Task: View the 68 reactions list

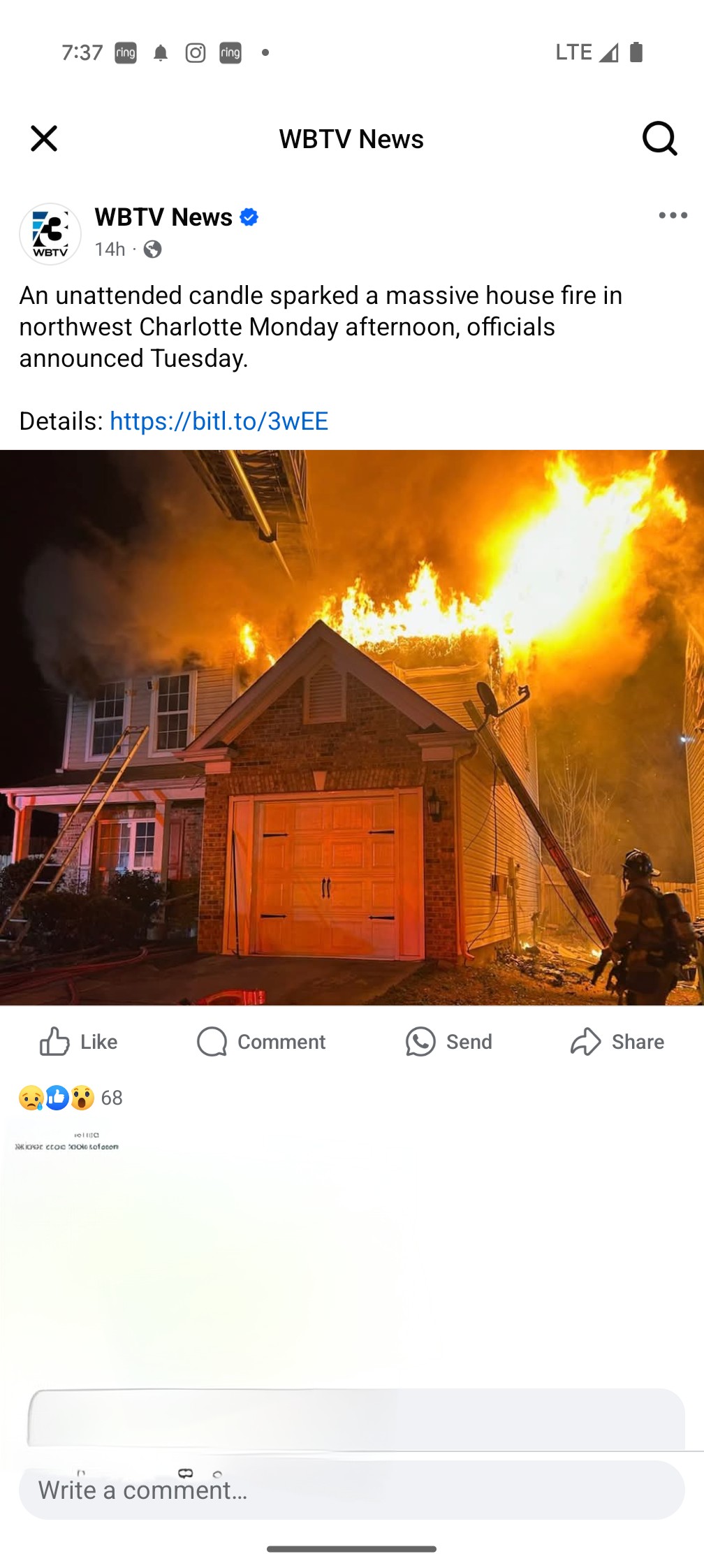Action: (x=71, y=1098)
